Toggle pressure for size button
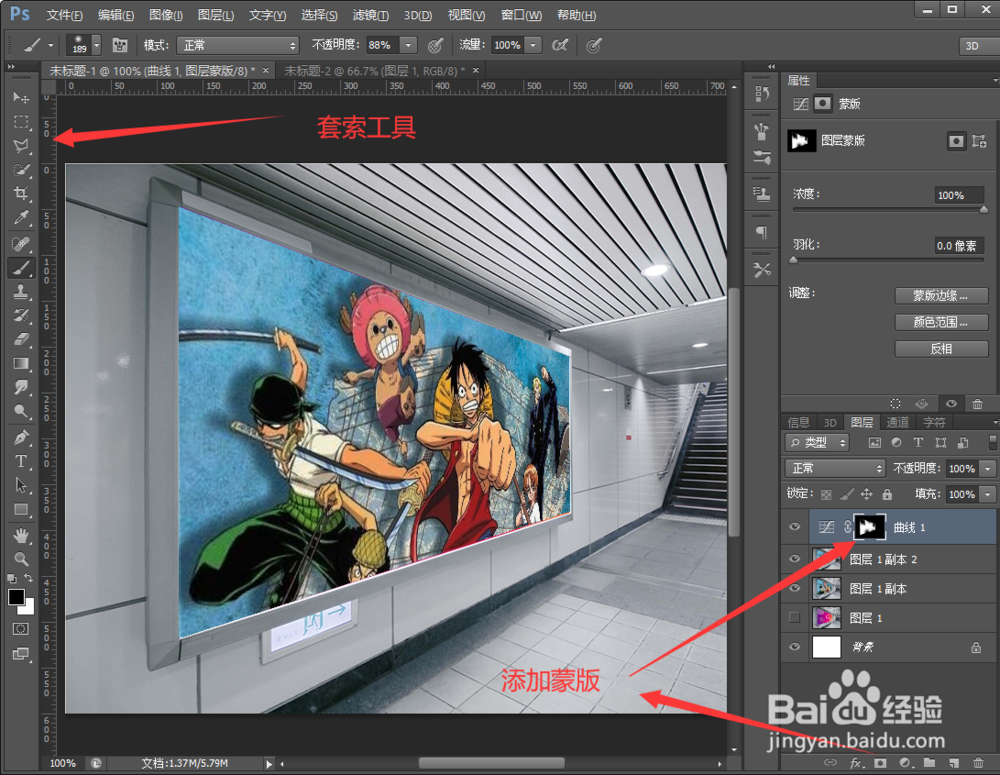The height and width of the screenshot is (775, 1000). 594,45
